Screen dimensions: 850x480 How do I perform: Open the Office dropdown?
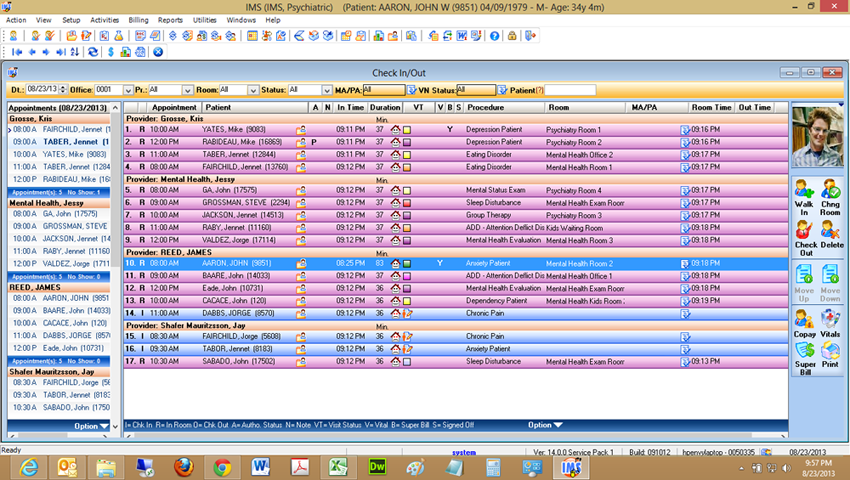128,90
